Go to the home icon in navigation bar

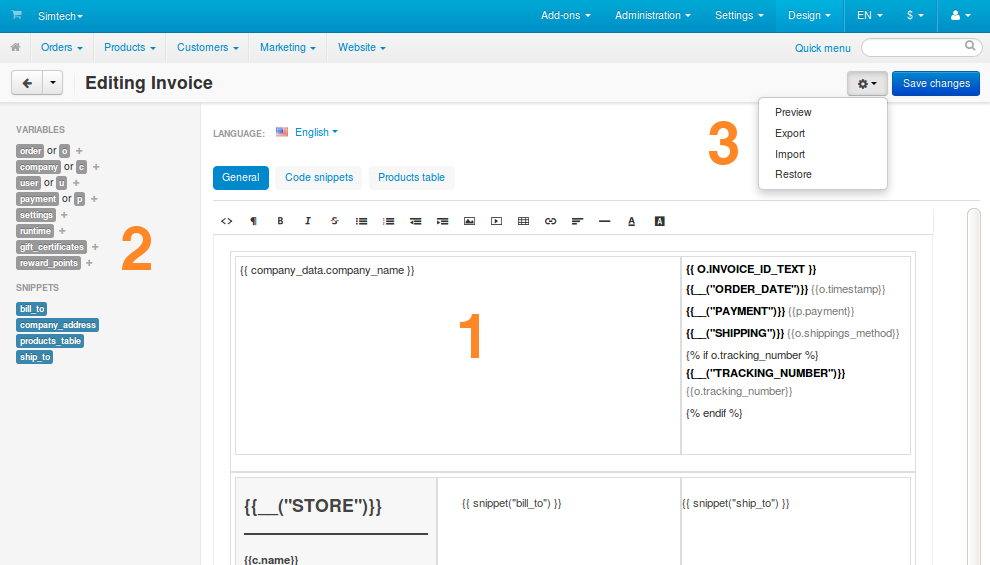(15, 47)
